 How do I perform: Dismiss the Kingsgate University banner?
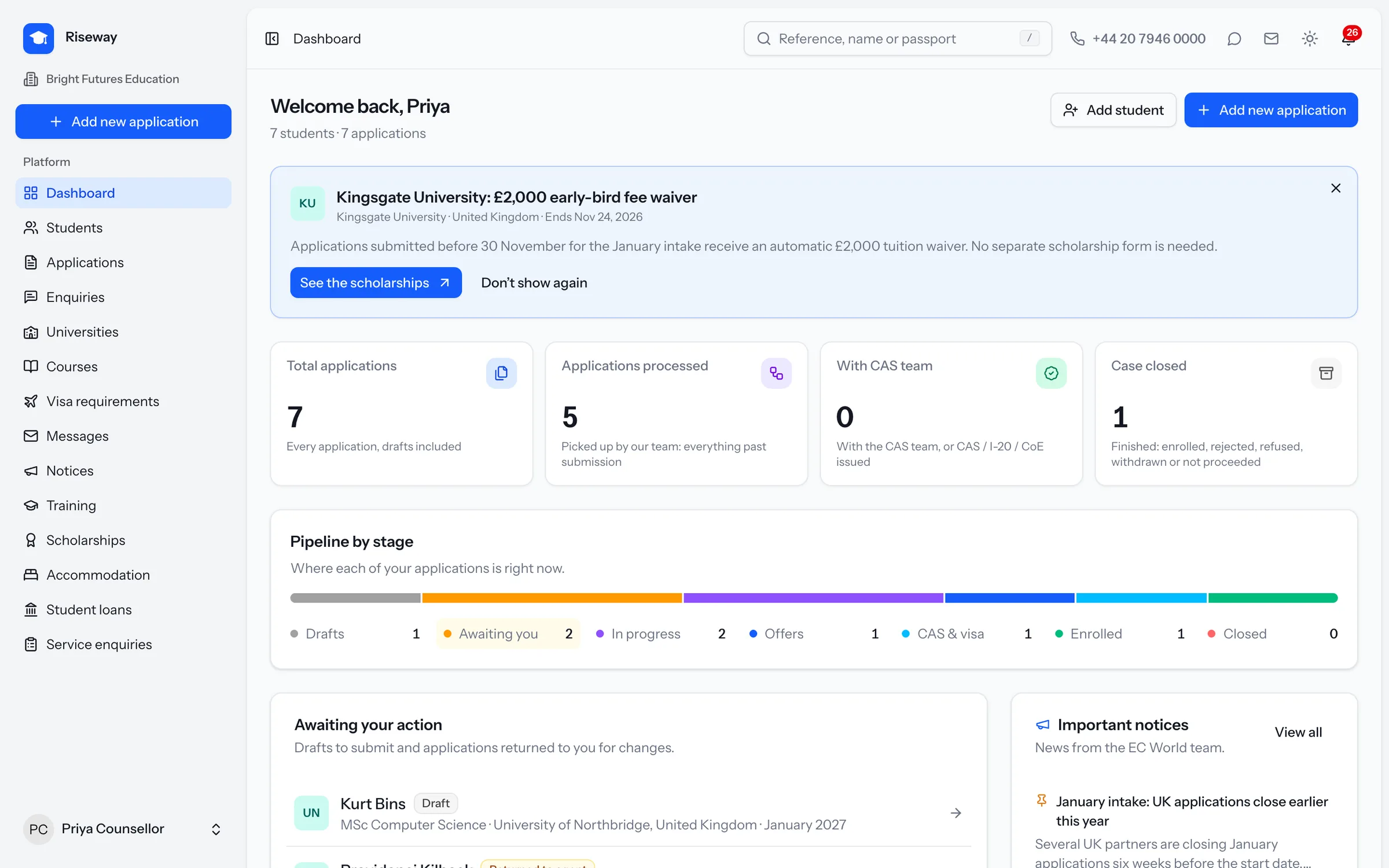coord(1336,188)
